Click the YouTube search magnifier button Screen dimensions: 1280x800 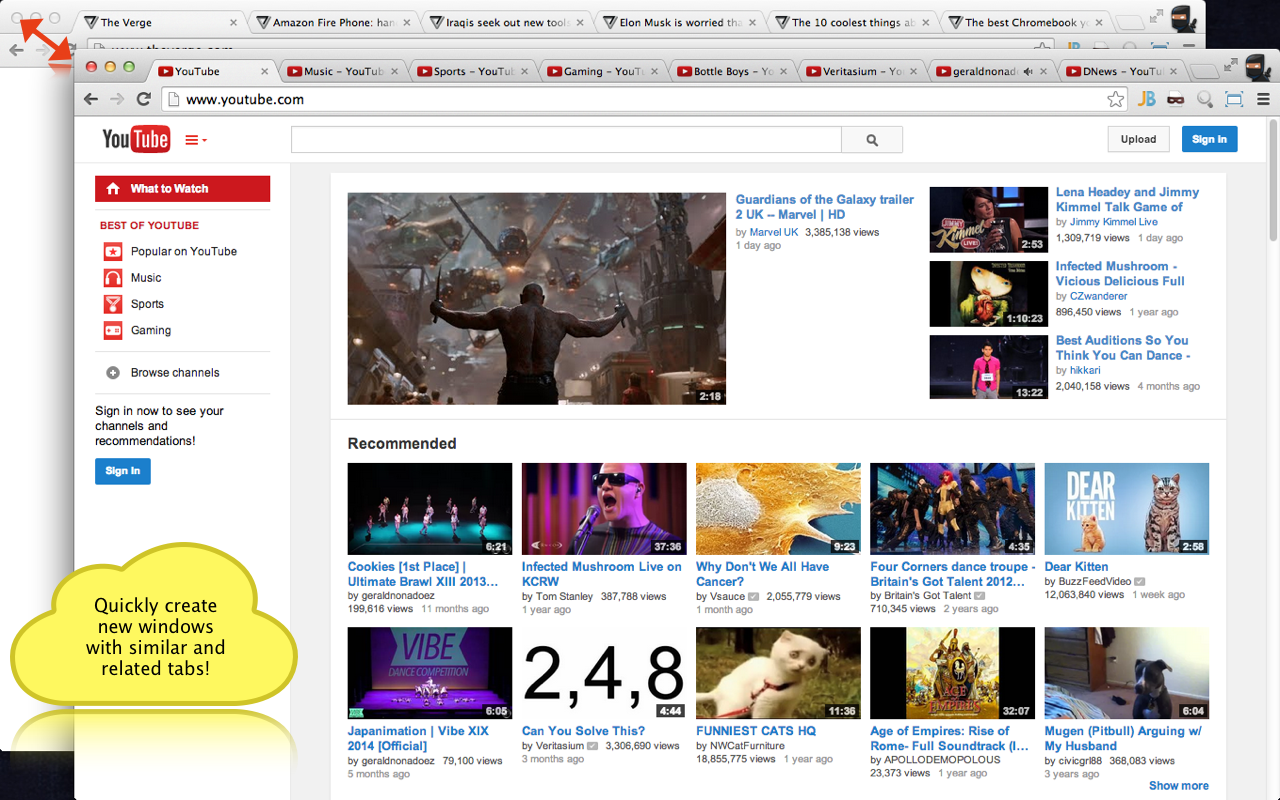(872, 140)
